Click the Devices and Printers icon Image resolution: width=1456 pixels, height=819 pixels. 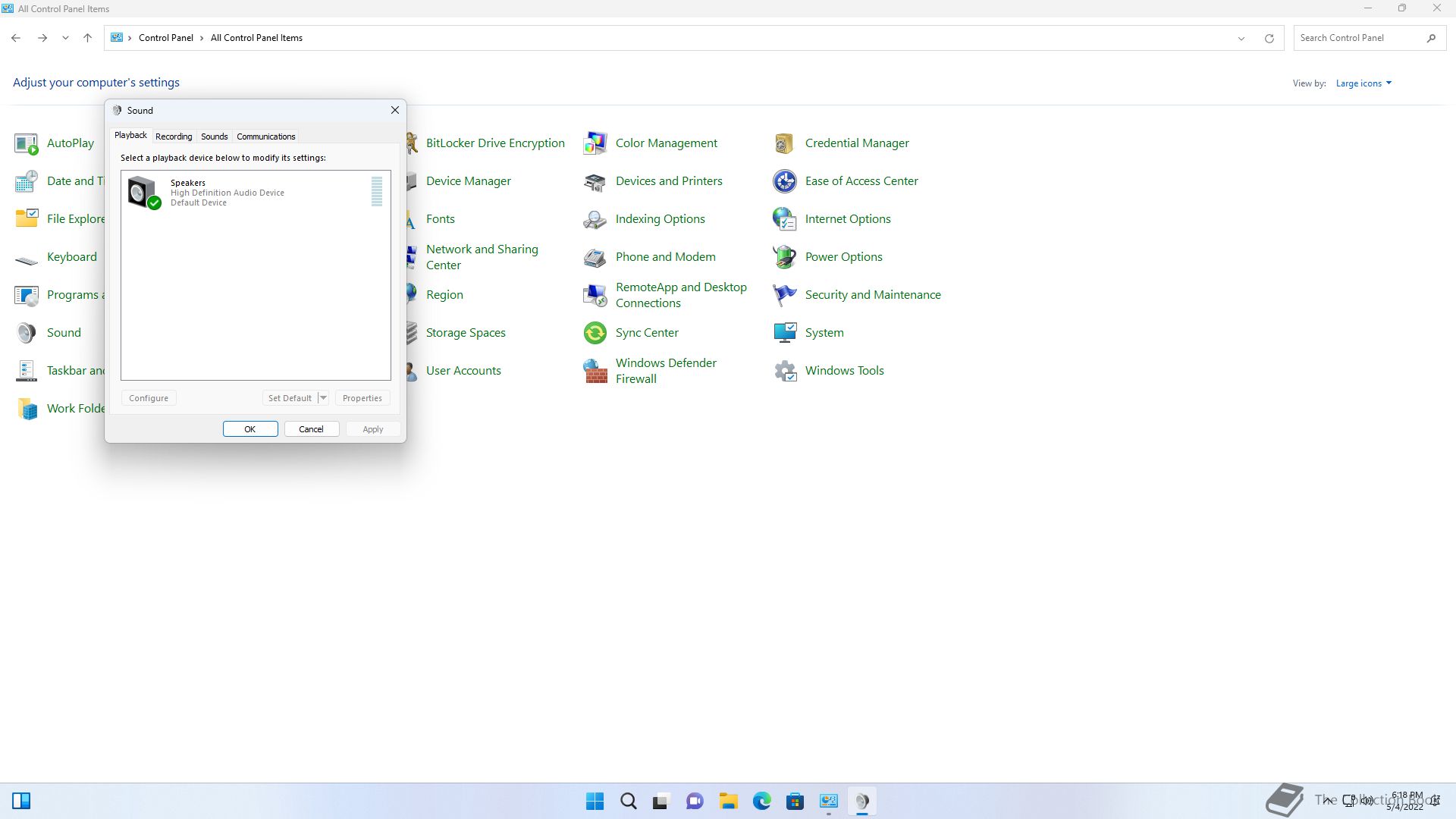click(x=595, y=181)
